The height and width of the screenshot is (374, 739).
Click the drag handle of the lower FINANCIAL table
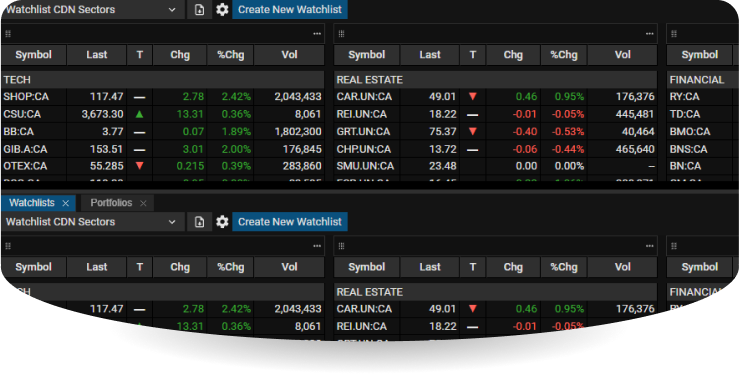pyautogui.click(x=674, y=246)
